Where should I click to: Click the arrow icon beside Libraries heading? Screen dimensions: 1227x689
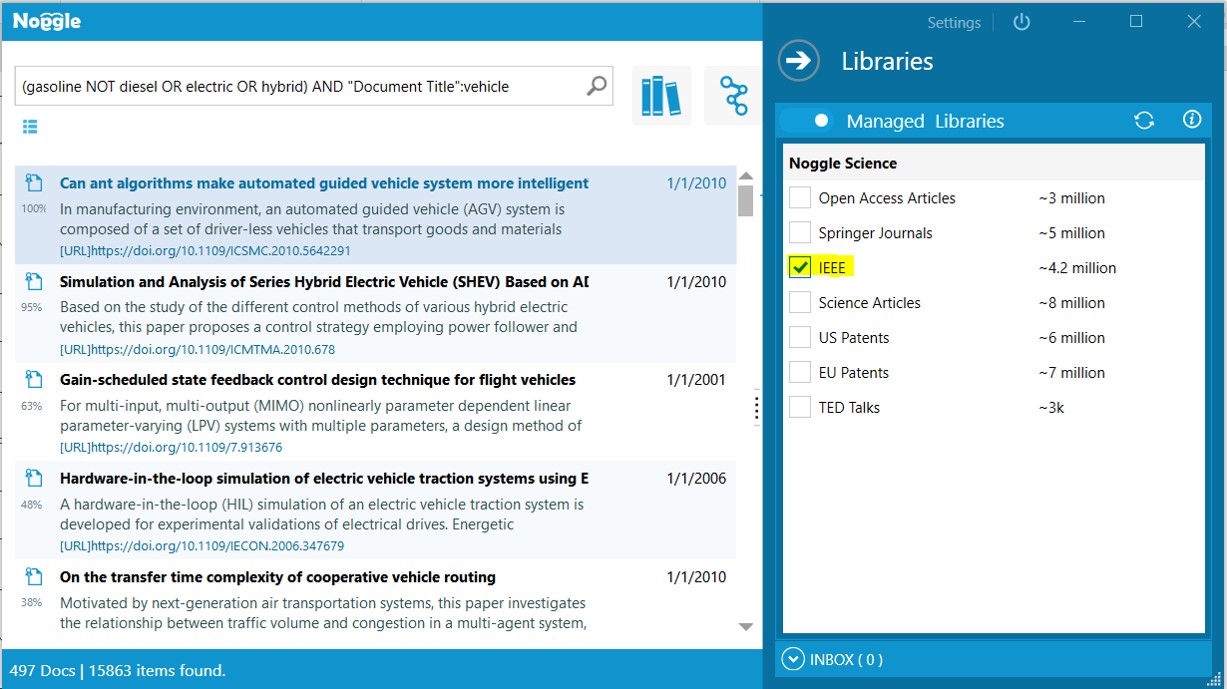click(x=799, y=61)
